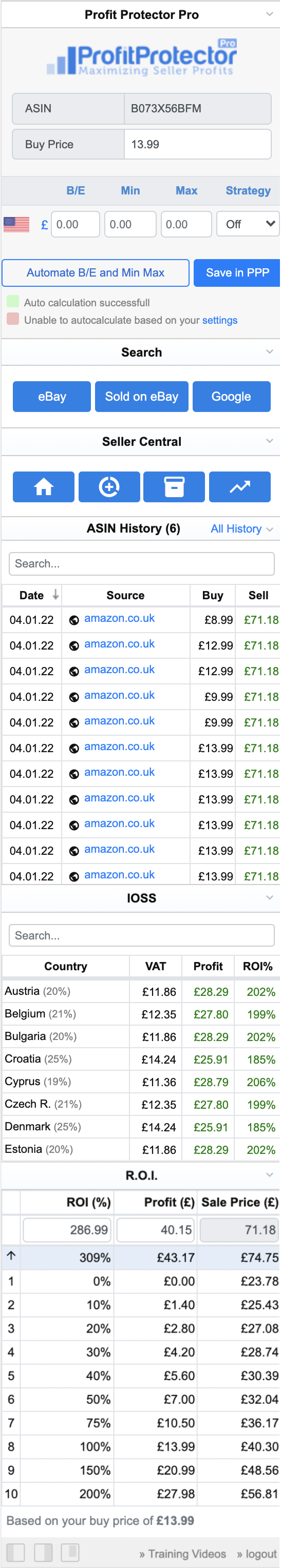The image size is (281, 1568).
Task: Click the Training Videos link
Action: point(183,1554)
